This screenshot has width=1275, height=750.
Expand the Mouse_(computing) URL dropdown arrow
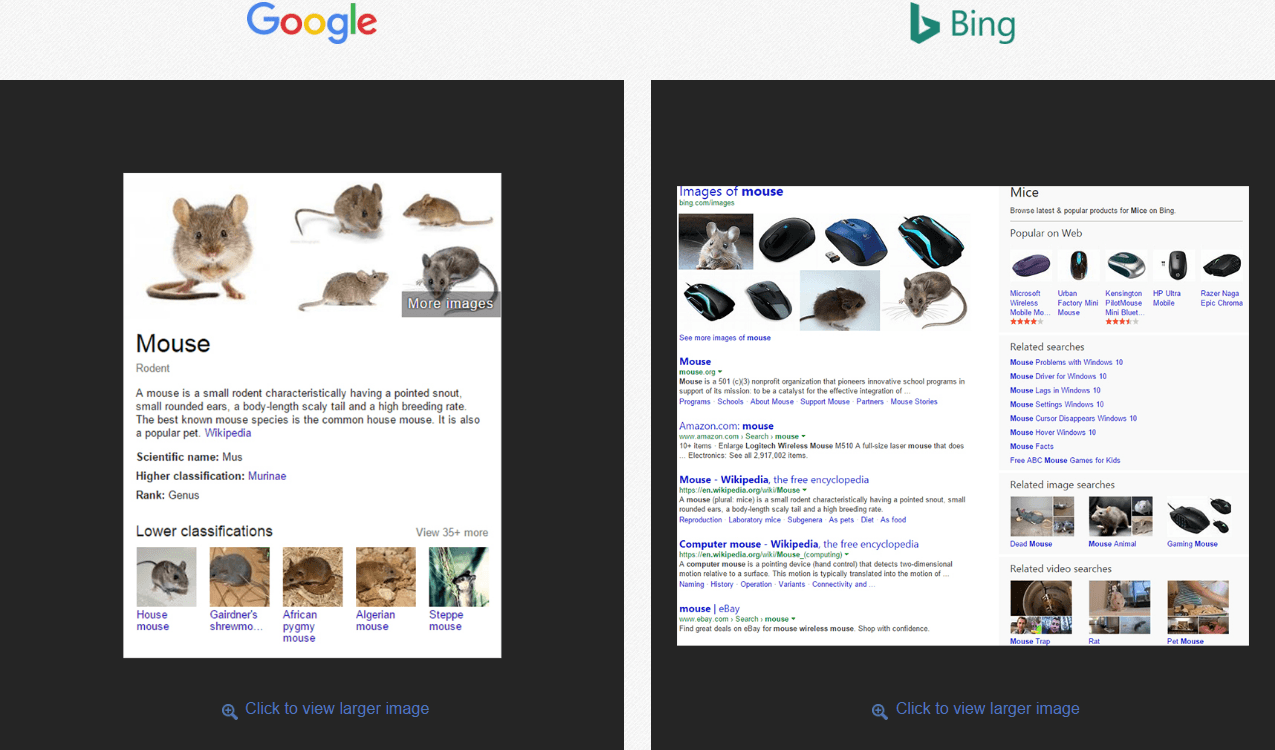click(846, 554)
